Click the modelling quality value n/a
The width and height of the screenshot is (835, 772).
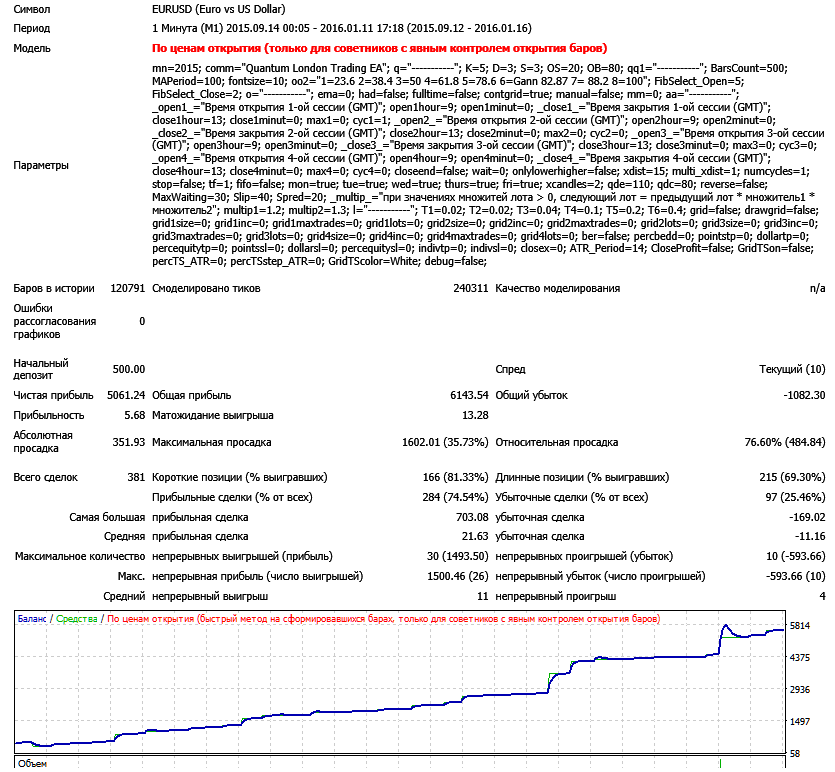pos(817,289)
